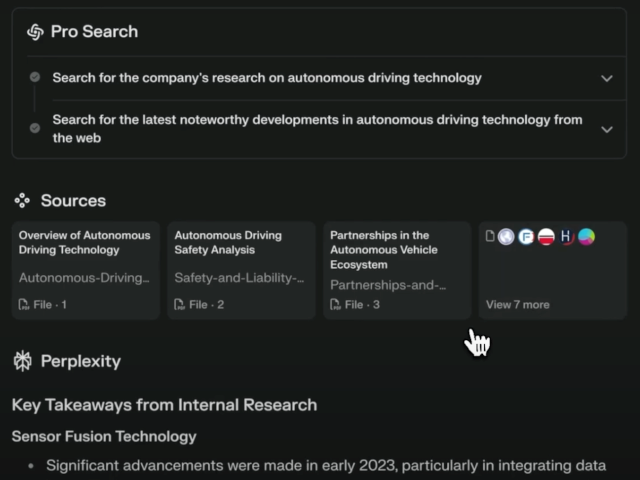Expand the company's research search step
Screen dimensions: 640x480
point(607,78)
